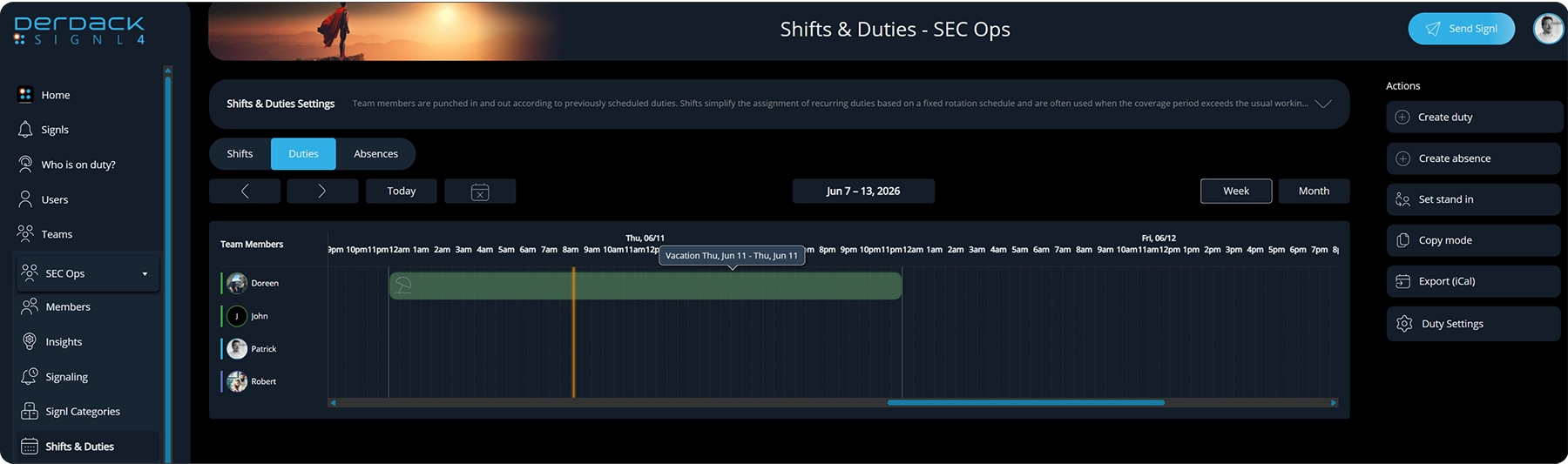Switch to Week view
The width and height of the screenshot is (1568, 464).
click(x=1235, y=192)
